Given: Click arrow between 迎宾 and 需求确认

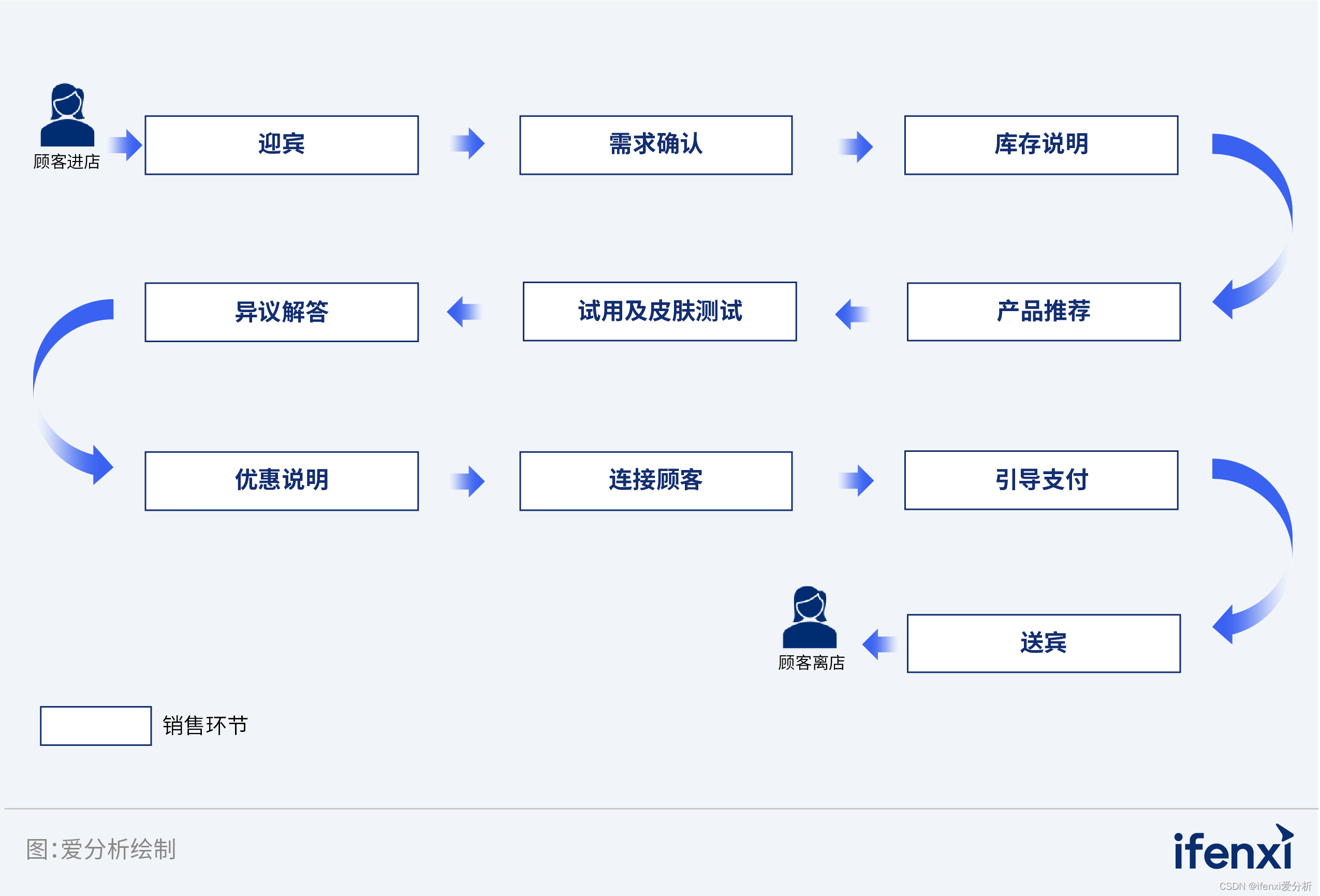Looking at the screenshot, I should coord(467,144).
